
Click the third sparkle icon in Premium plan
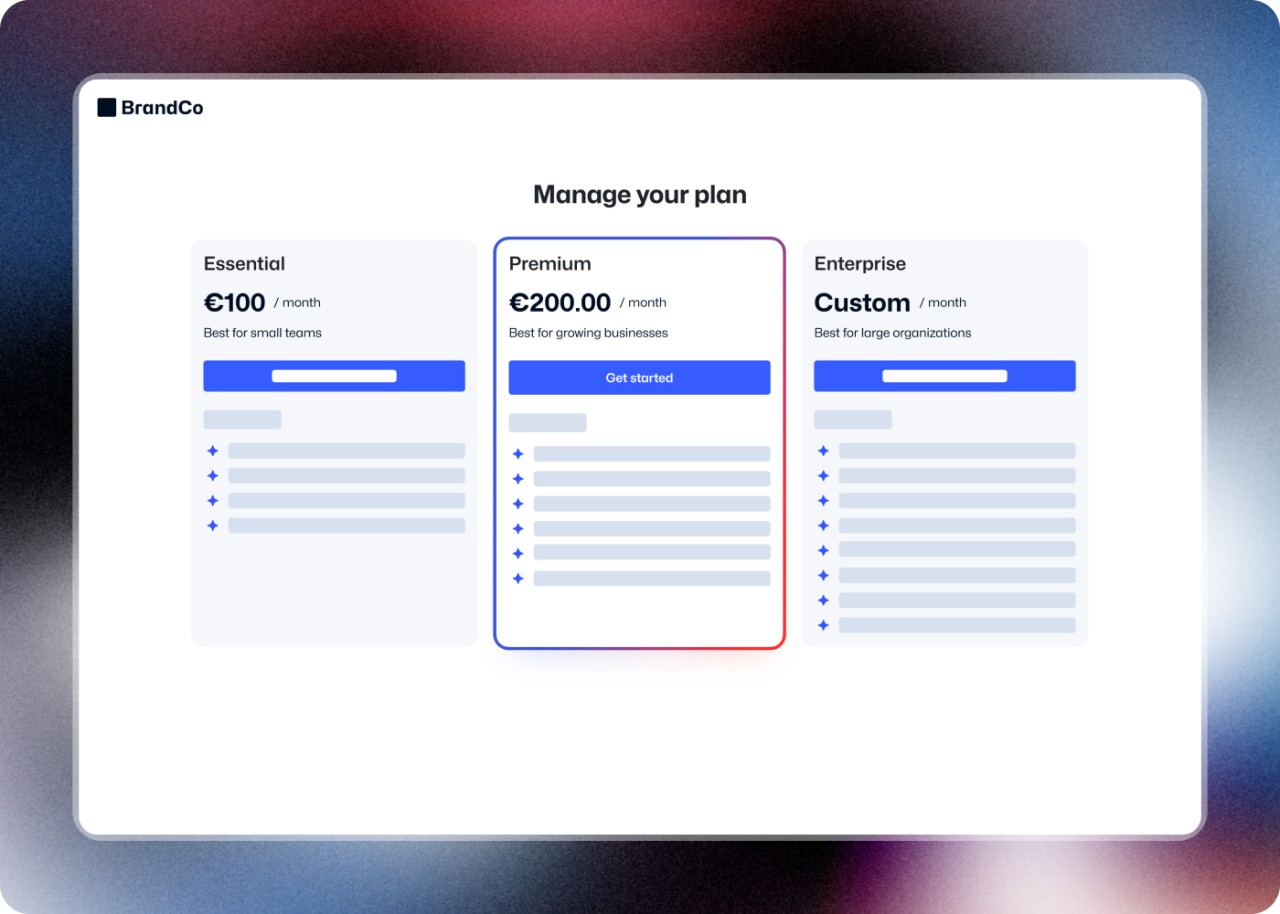pos(518,504)
